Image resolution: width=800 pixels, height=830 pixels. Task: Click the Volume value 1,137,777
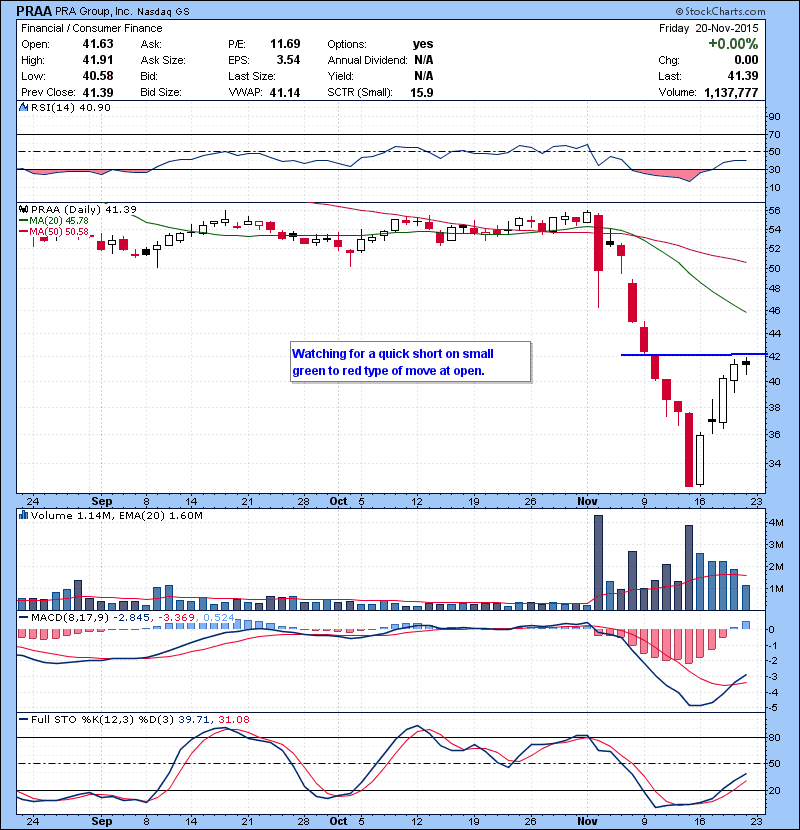coord(731,92)
